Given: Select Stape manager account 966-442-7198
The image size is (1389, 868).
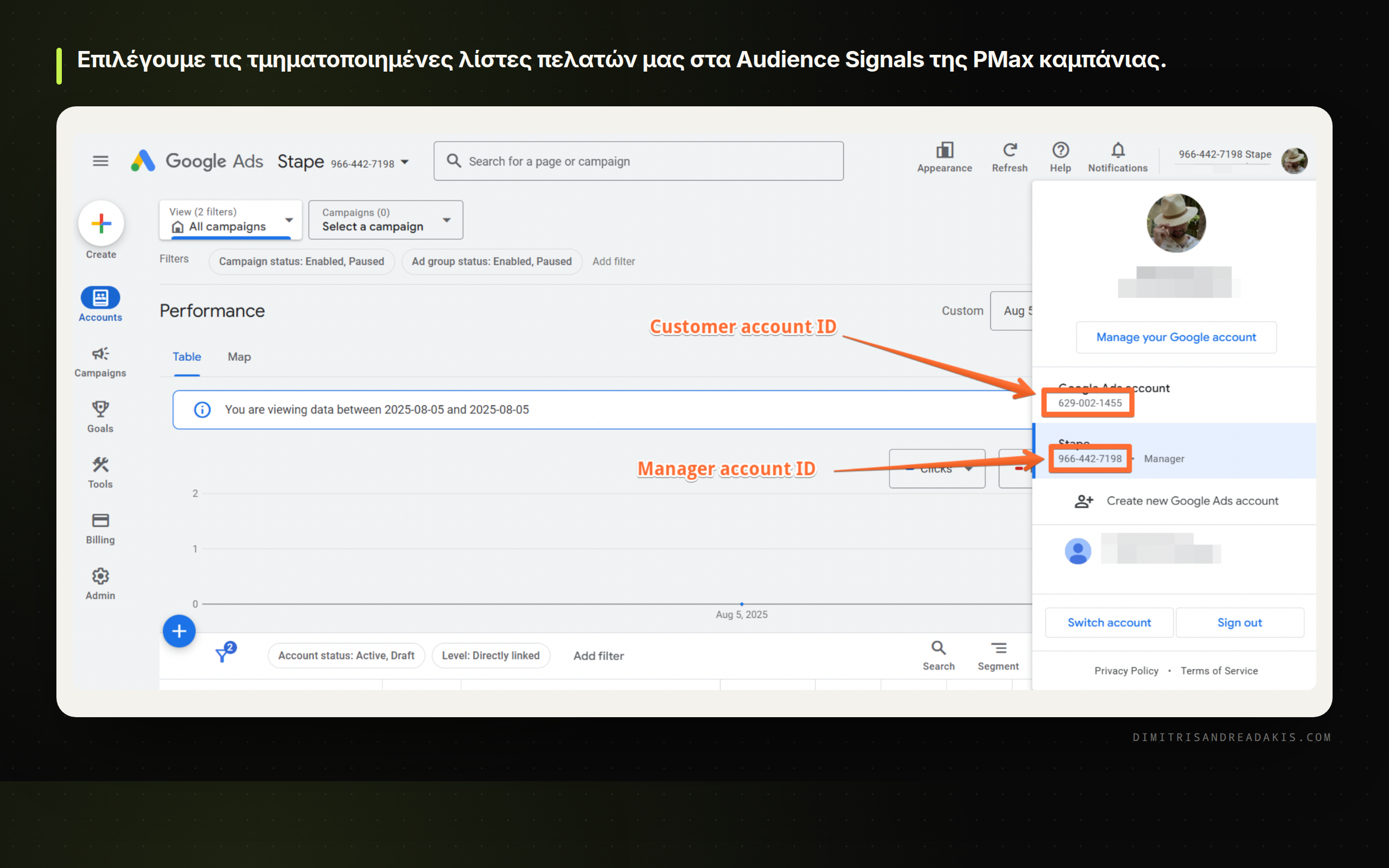Looking at the screenshot, I should 1174,451.
